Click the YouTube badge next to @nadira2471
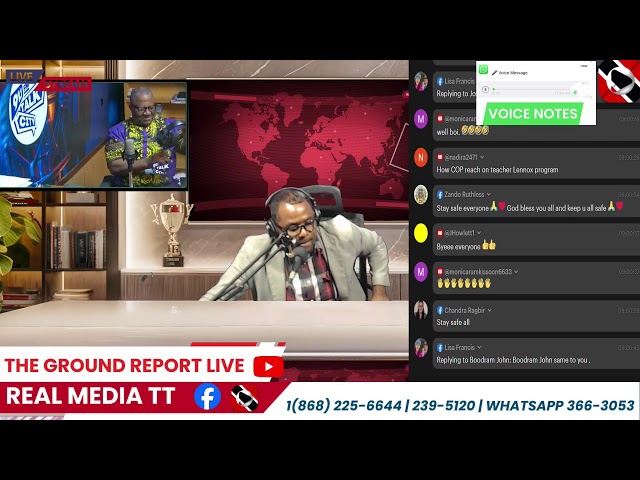The width and height of the screenshot is (640, 480). coord(440,157)
